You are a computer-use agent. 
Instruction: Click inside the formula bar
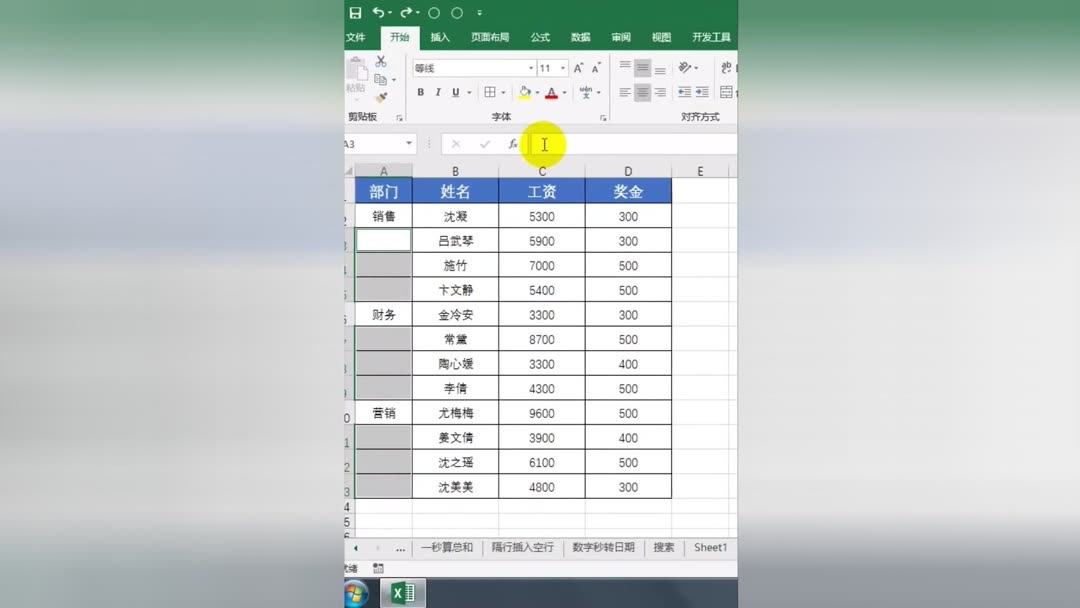[x=600, y=143]
